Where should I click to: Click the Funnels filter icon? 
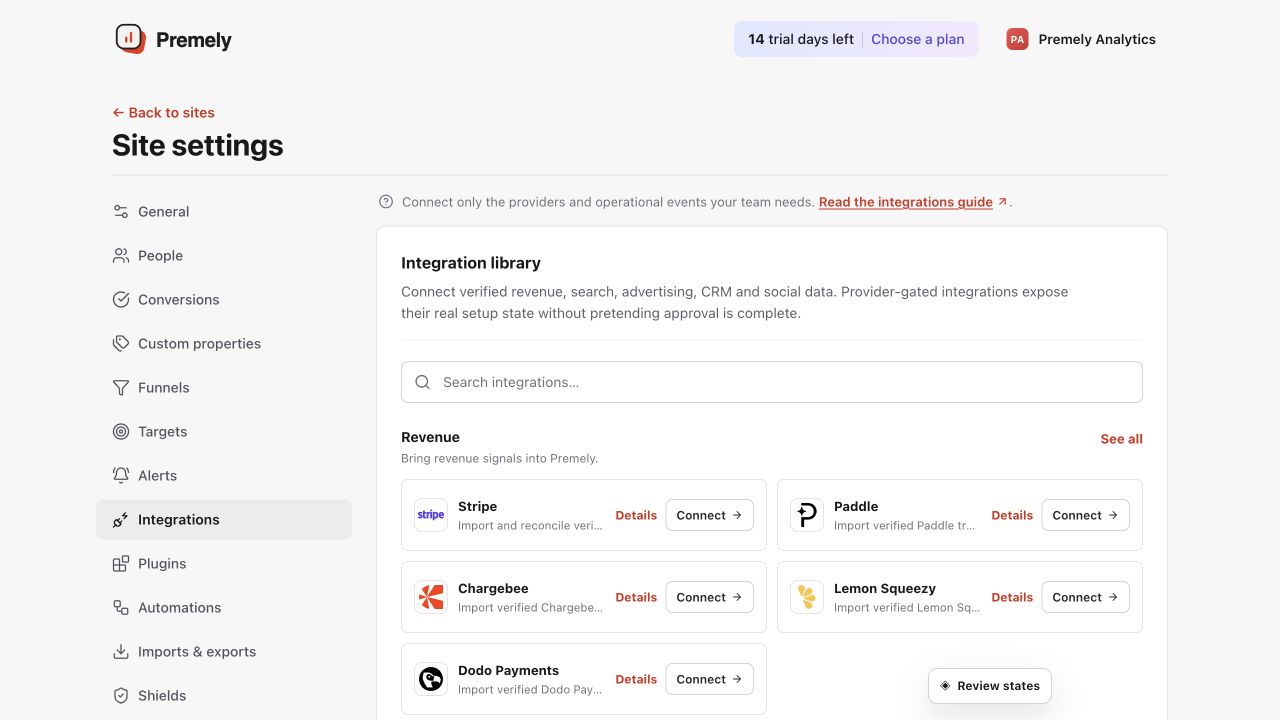(121, 388)
